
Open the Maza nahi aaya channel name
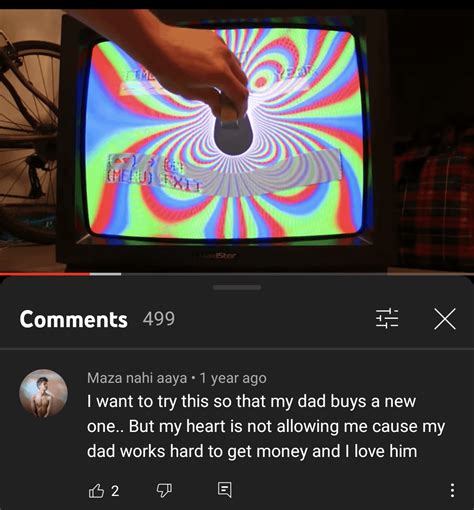[137, 378]
